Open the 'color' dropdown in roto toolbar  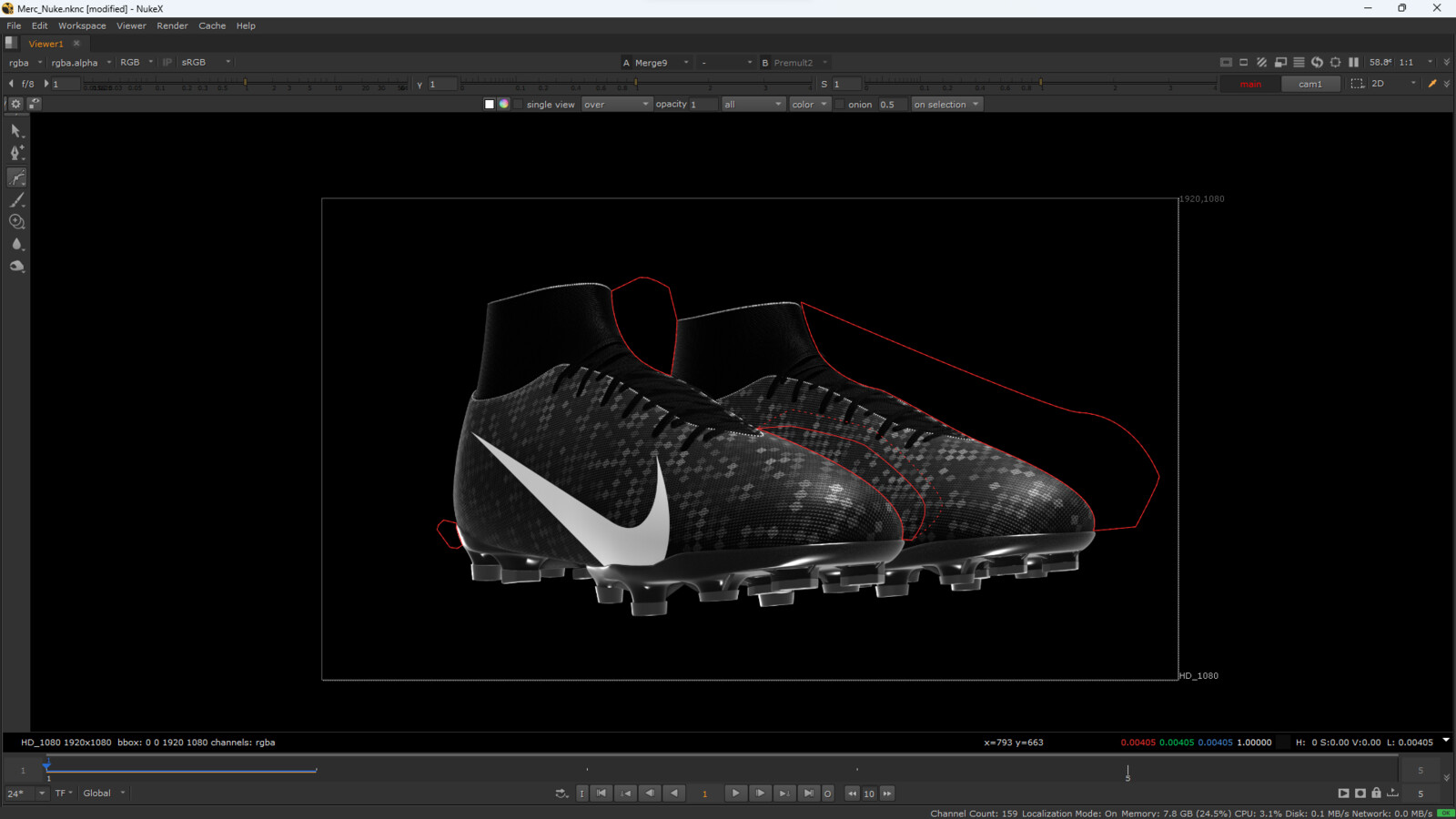pos(809,105)
